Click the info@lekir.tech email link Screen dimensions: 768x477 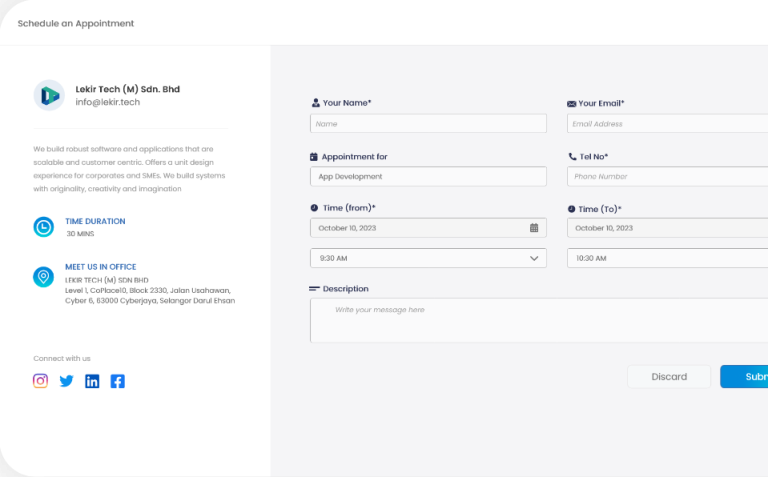[108, 102]
